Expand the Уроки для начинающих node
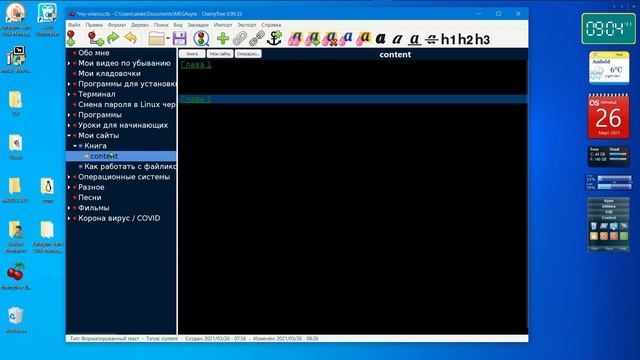640x360 pixels. click(69, 125)
